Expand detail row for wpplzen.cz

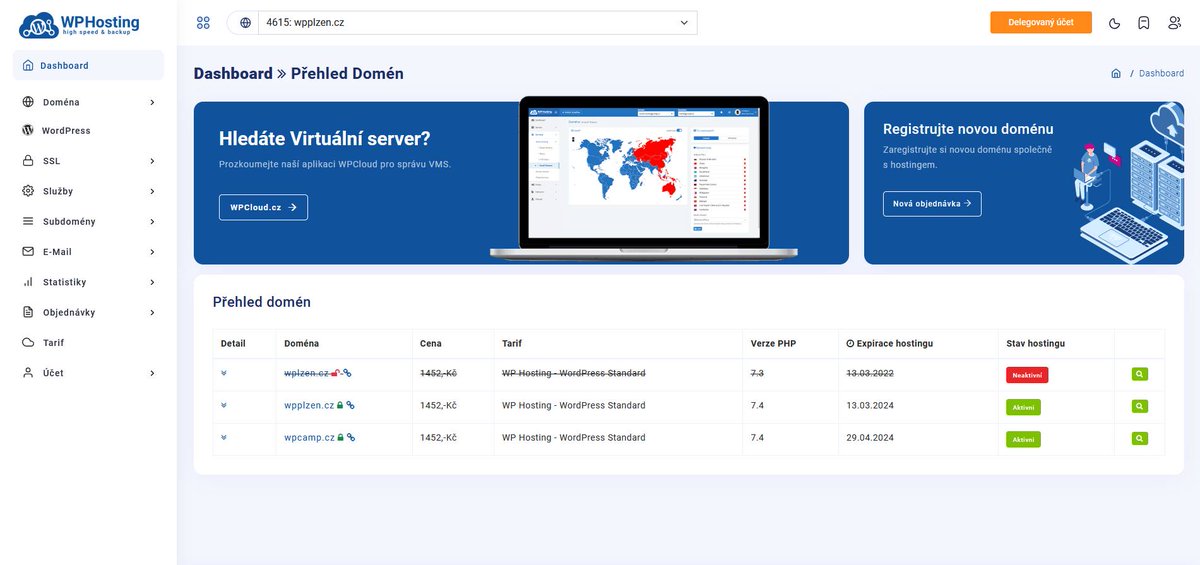(224, 405)
